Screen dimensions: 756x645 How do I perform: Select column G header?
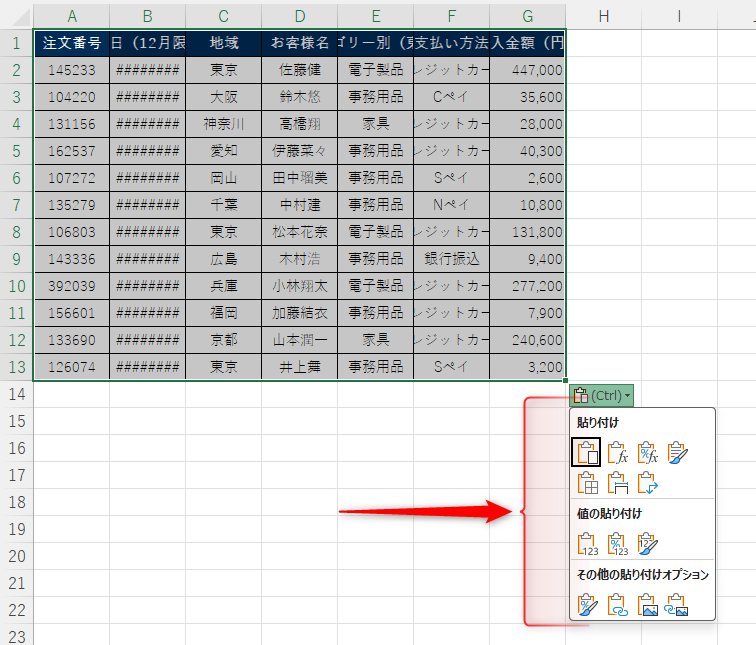[x=527, y=16]
